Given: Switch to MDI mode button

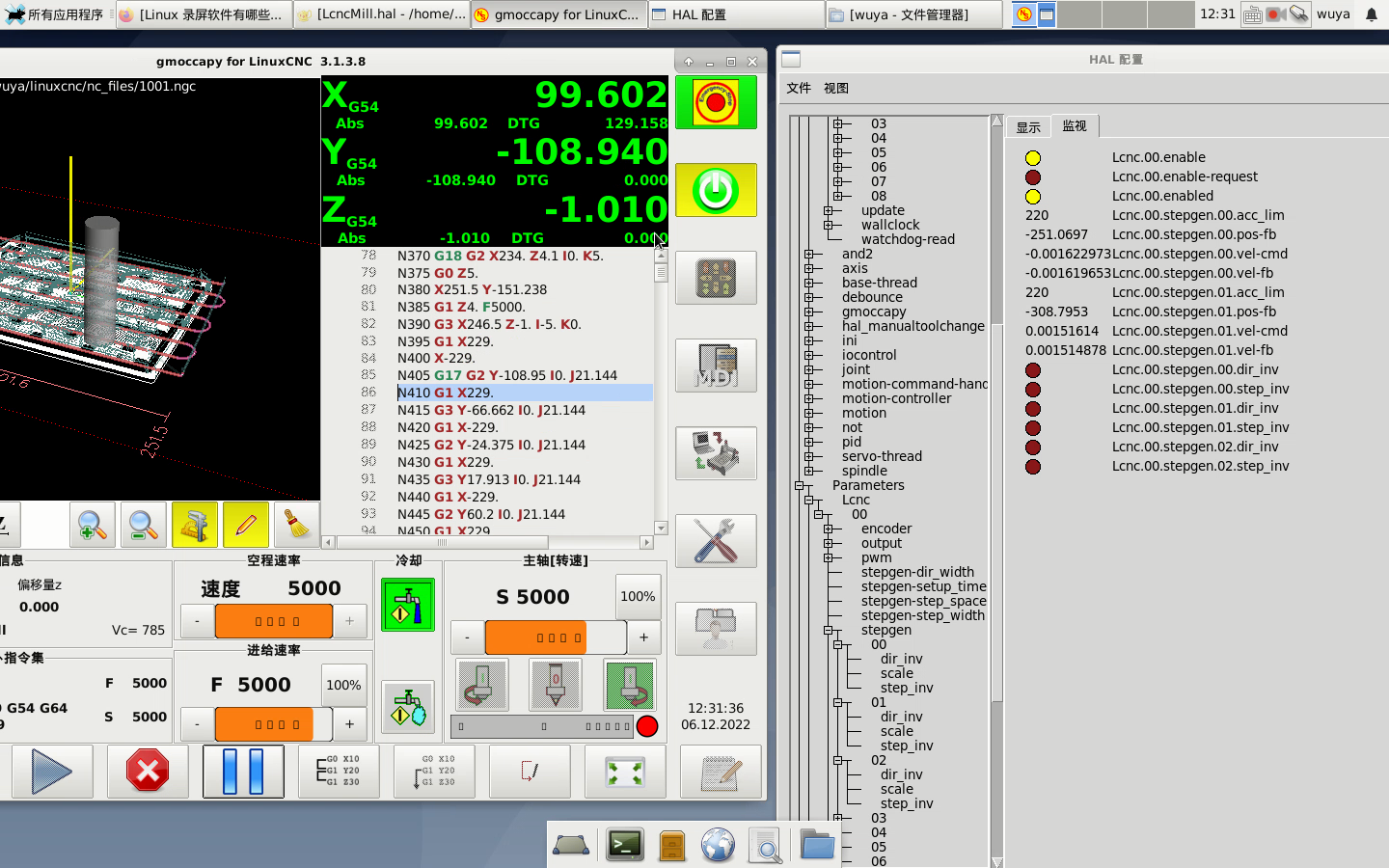Looking at the screenshot, I should [x=716, y=366].
